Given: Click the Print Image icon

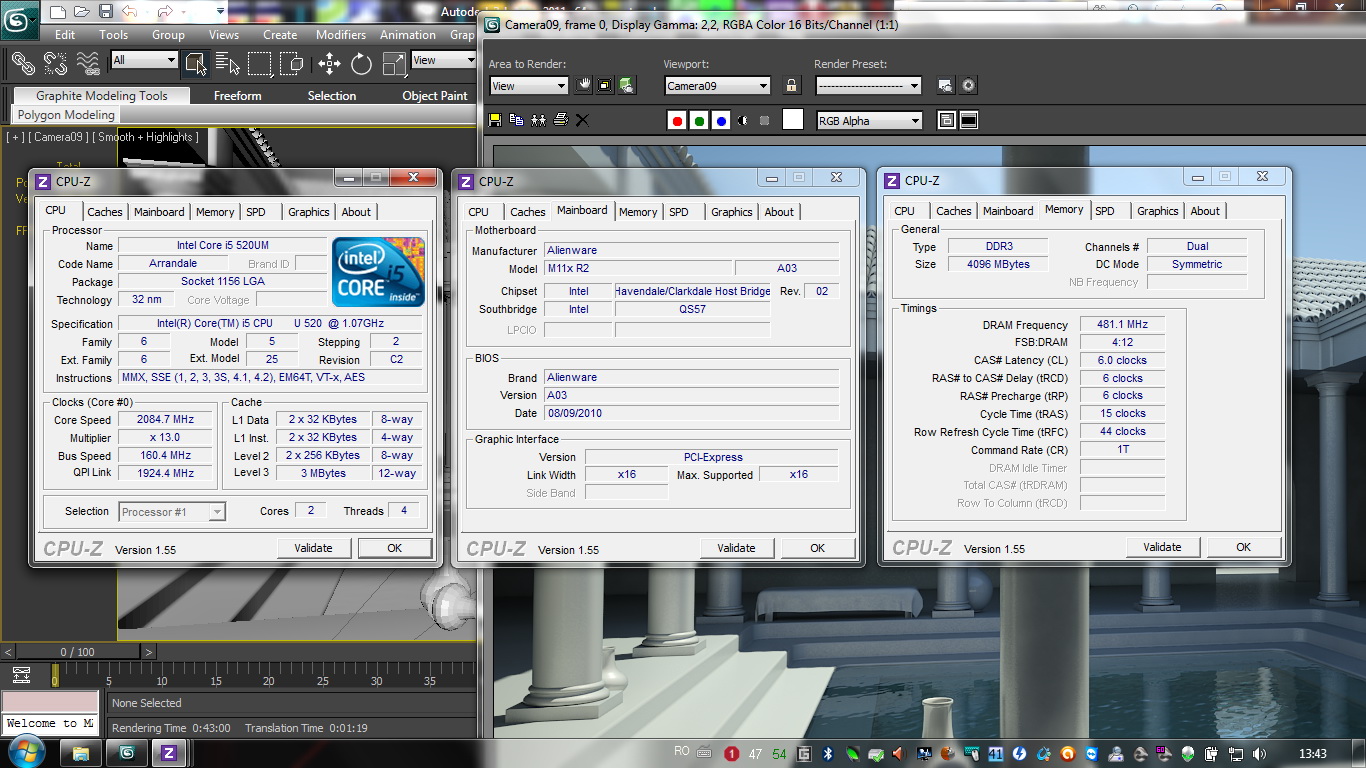Looking at the screenshot, I should 561,120.
